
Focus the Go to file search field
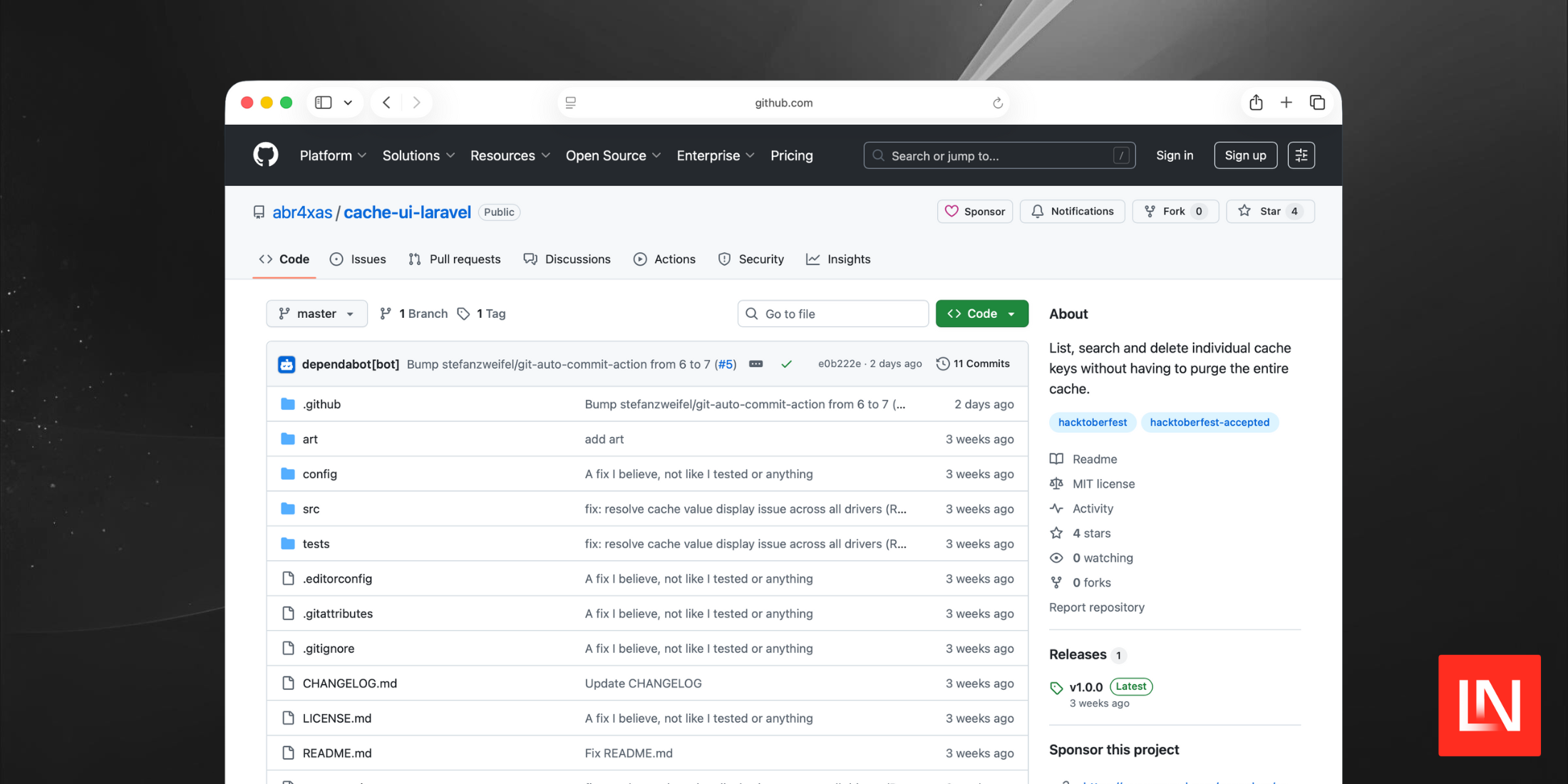(x=832, y=314)
